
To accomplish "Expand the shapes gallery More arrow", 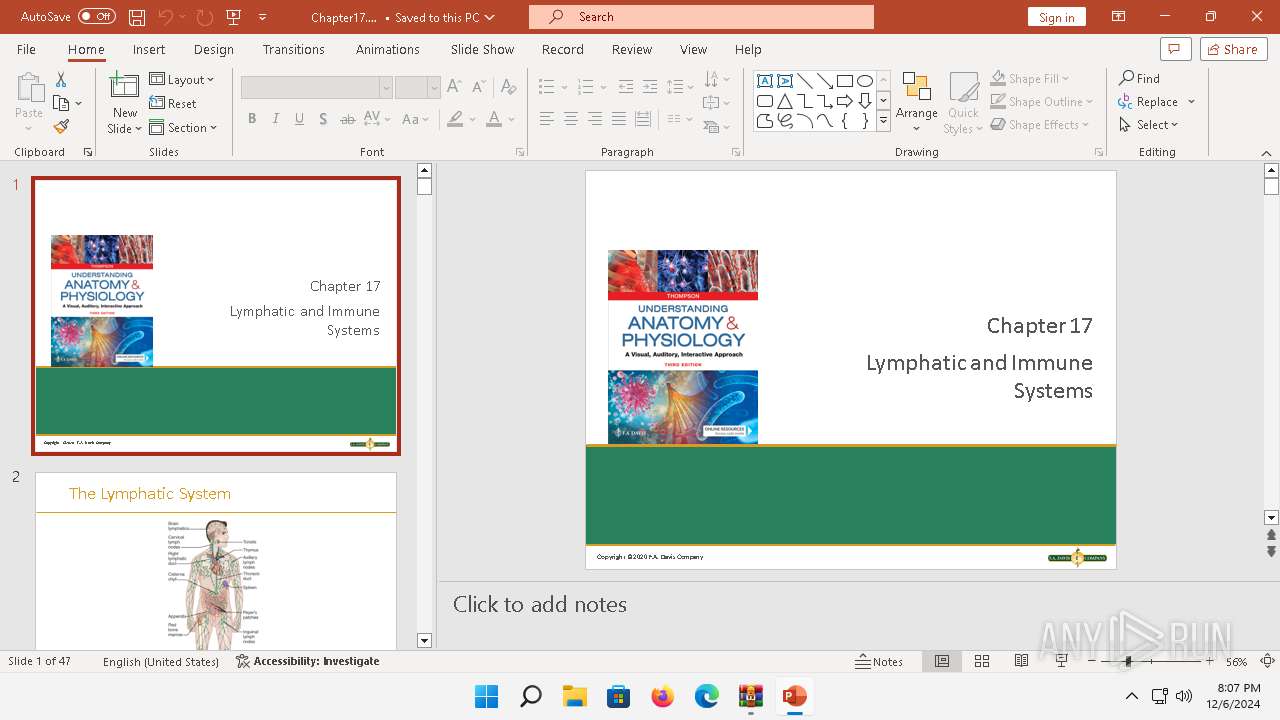I will (883, 121).
